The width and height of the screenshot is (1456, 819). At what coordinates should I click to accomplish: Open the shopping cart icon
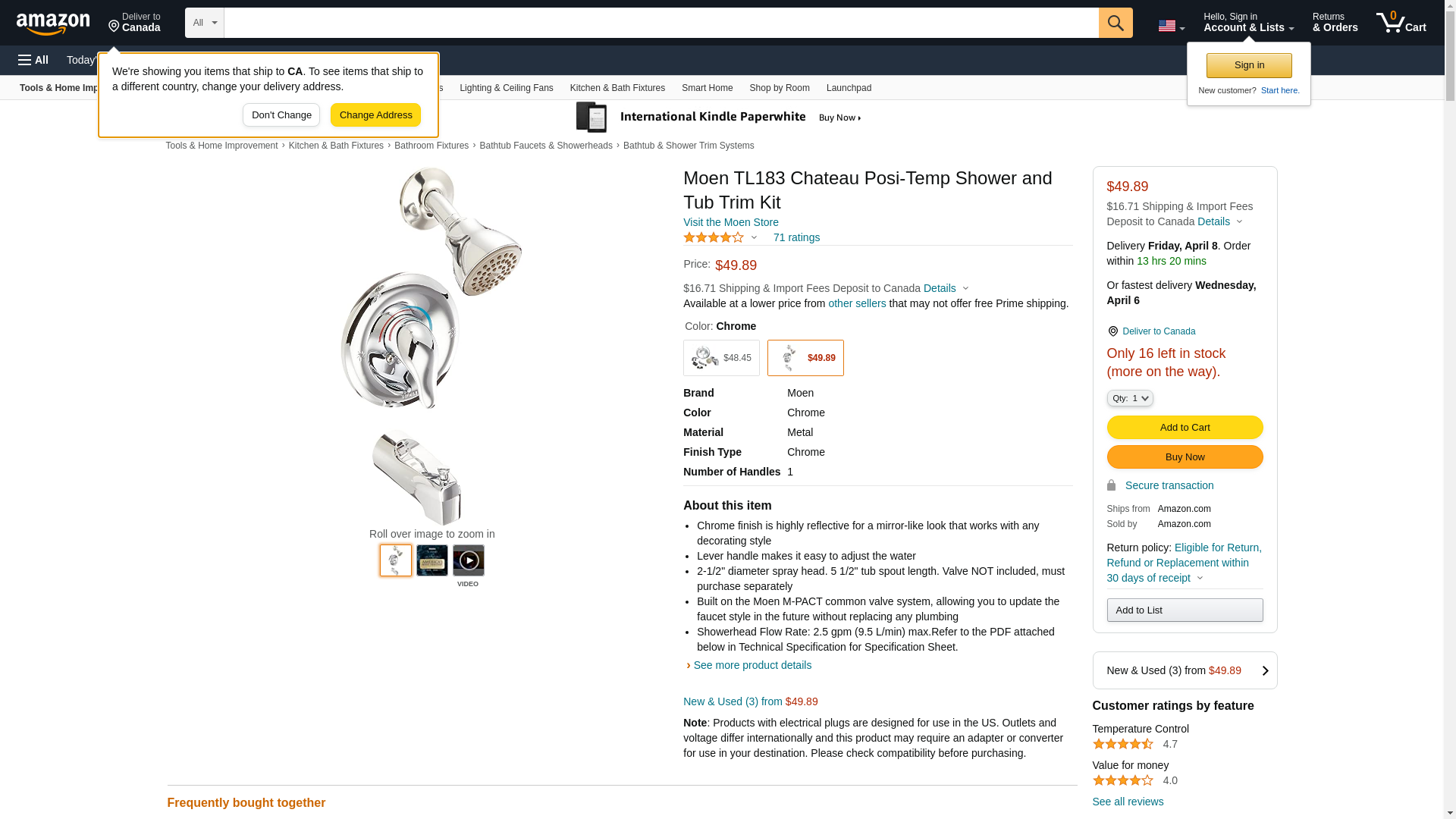1401,23
